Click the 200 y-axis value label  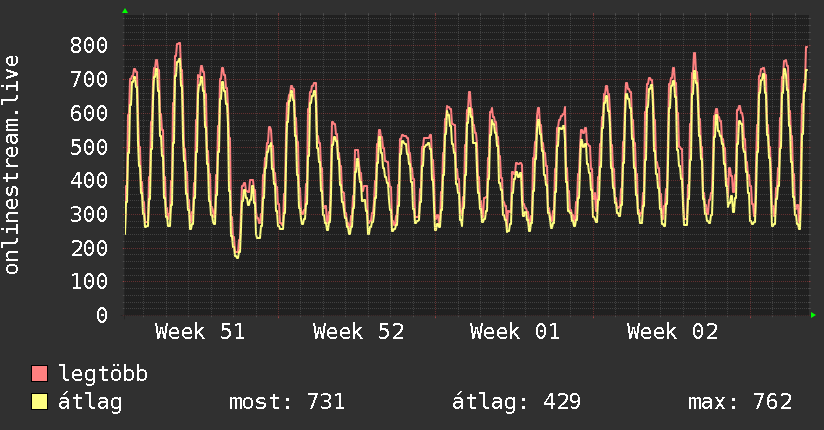pyautogui.click(x=89, y=248)
